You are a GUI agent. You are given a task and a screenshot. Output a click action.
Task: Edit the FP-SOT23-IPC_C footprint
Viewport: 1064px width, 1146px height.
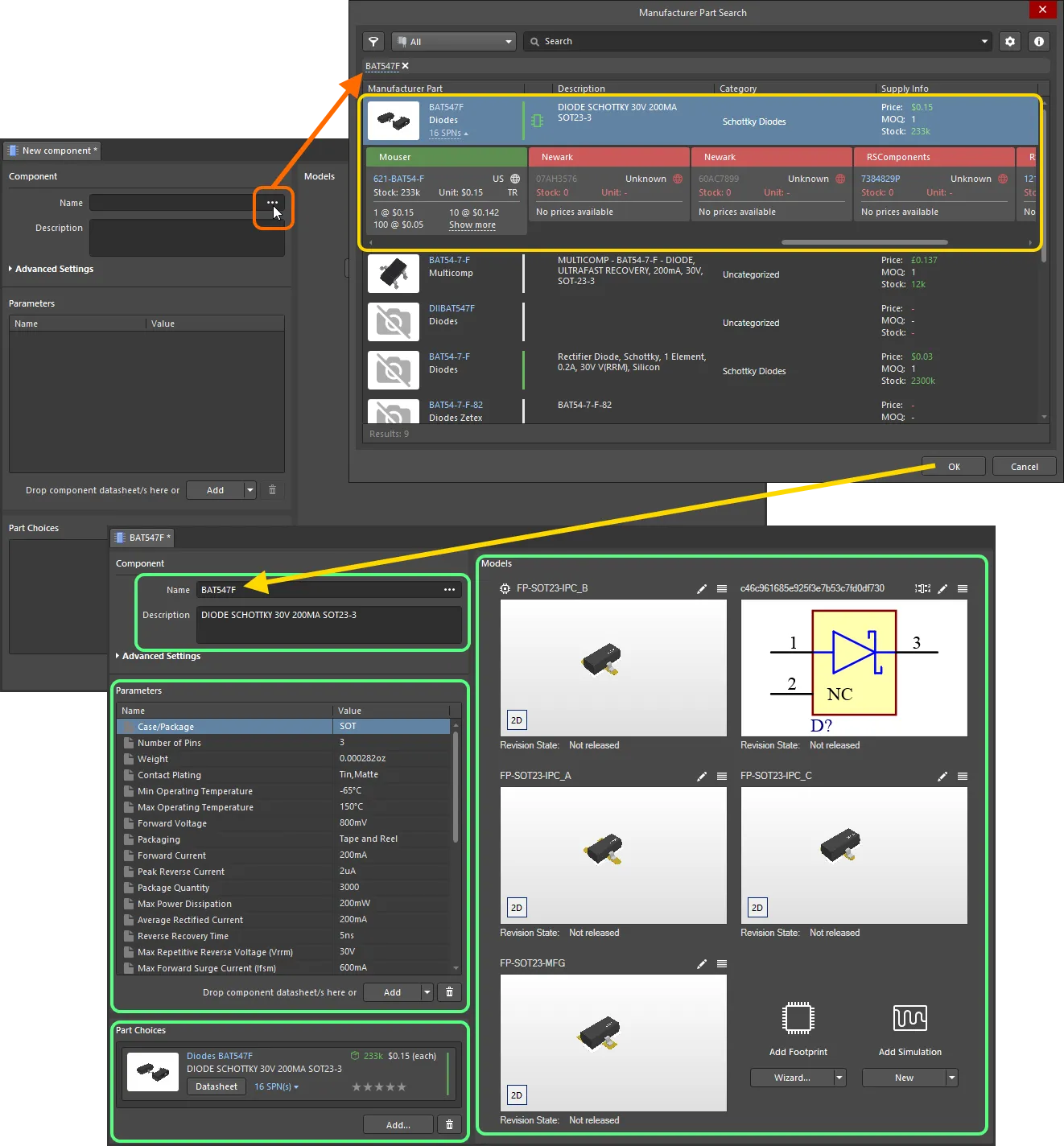point(942,777)
